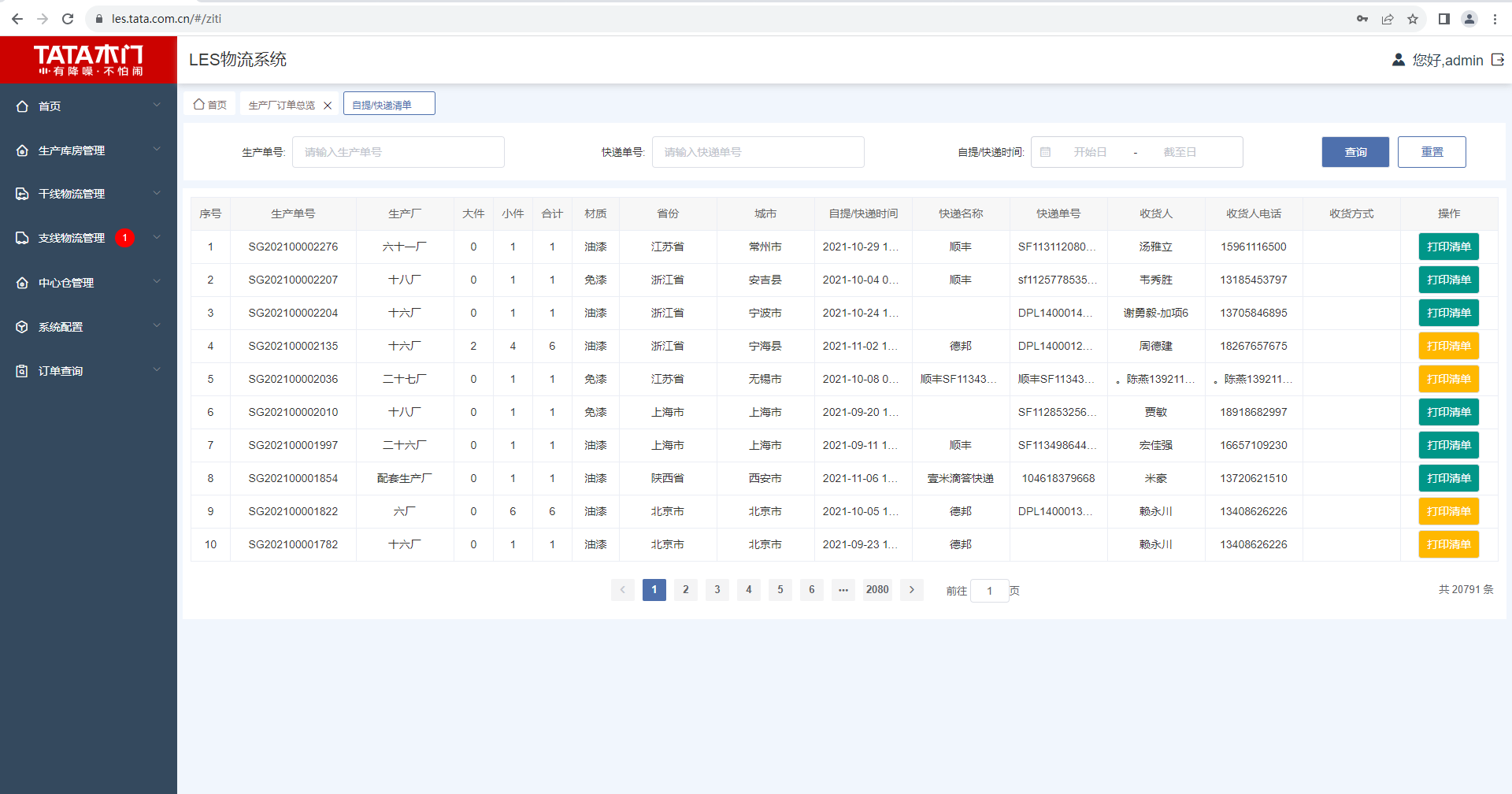Click the 开始日 start date field
Screen dimensions: 1512x794
pos(1090,152)
